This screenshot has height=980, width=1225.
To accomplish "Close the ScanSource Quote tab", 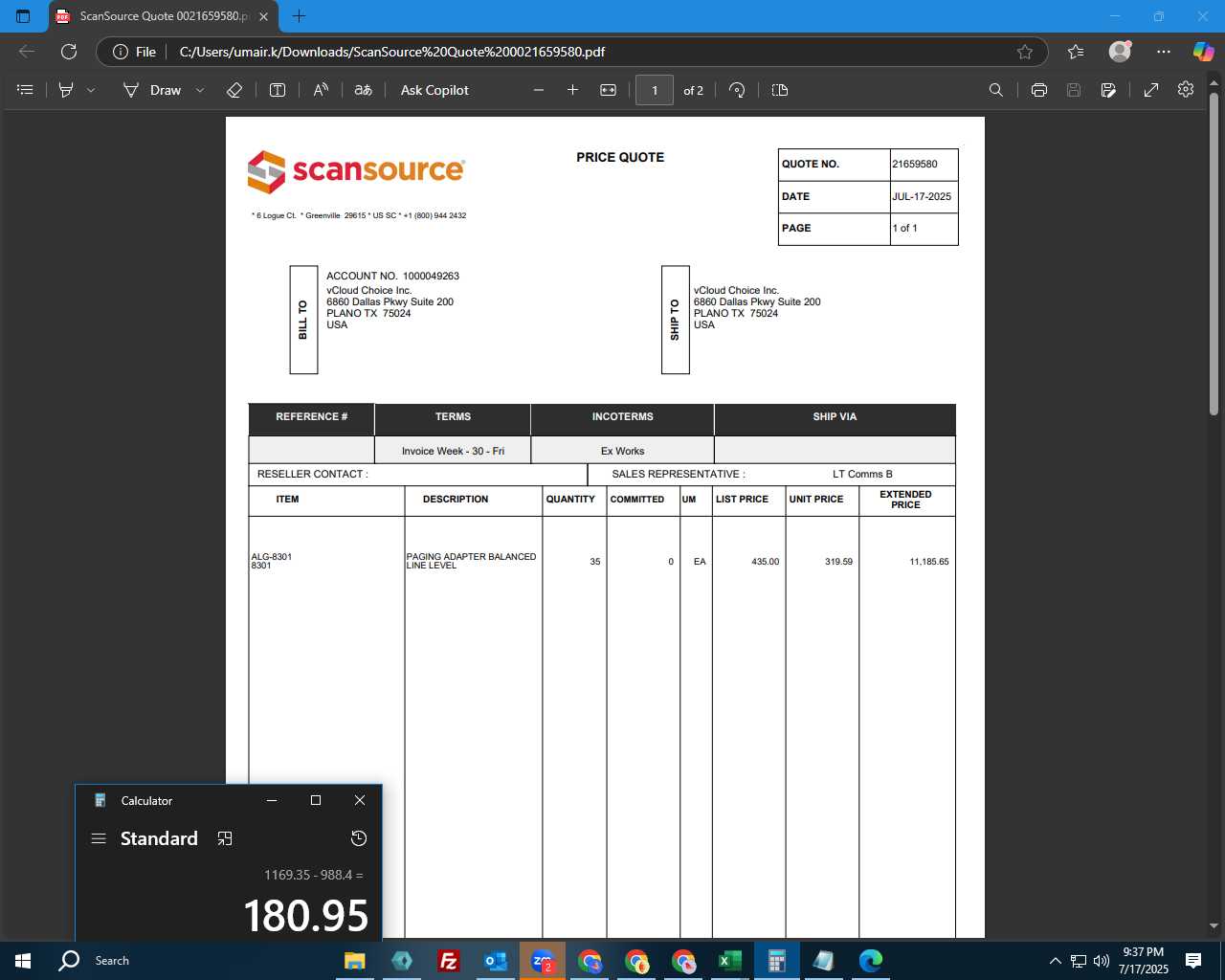I will 264,16.
